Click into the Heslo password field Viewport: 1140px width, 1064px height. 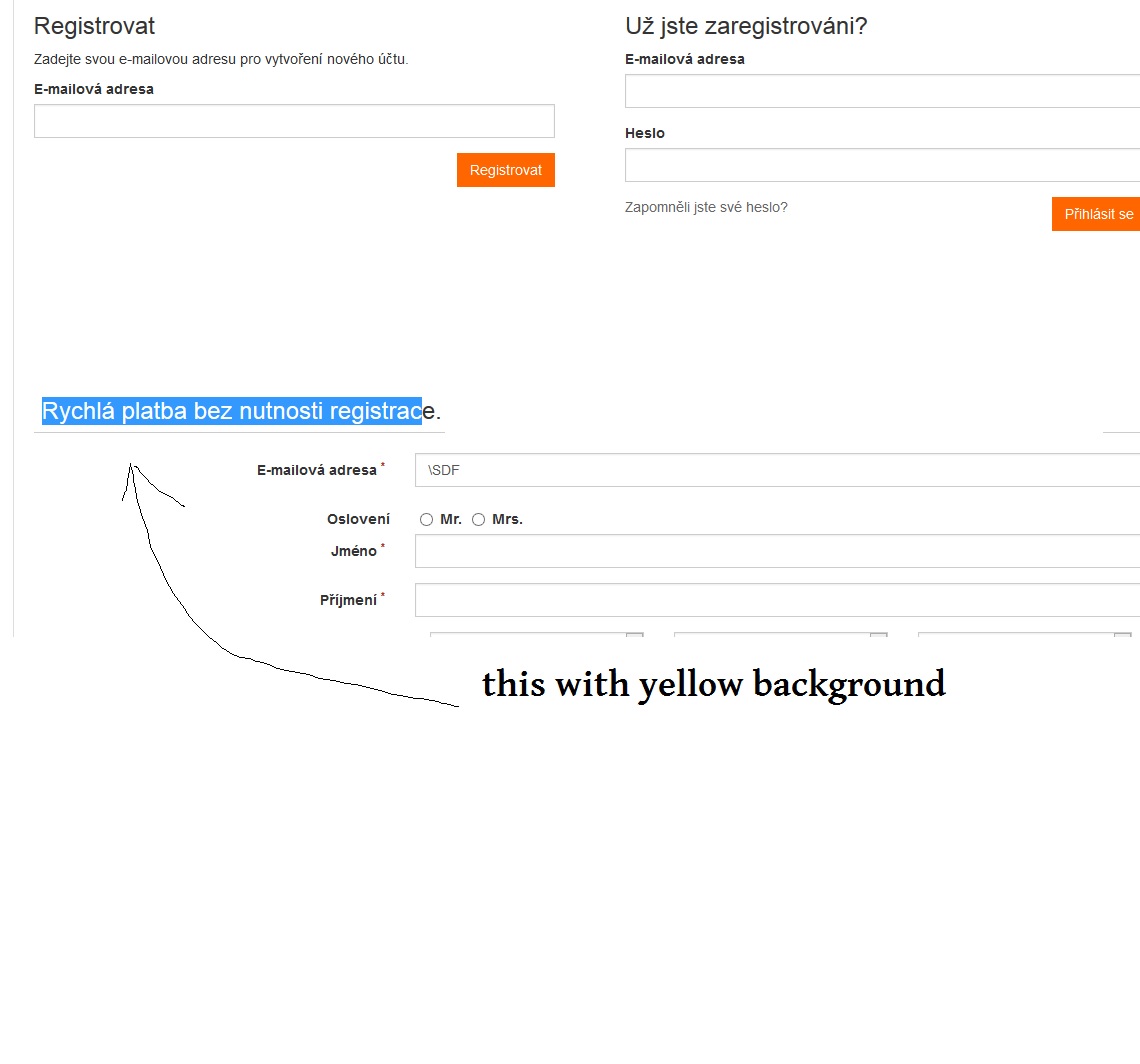tap(882, 165)
